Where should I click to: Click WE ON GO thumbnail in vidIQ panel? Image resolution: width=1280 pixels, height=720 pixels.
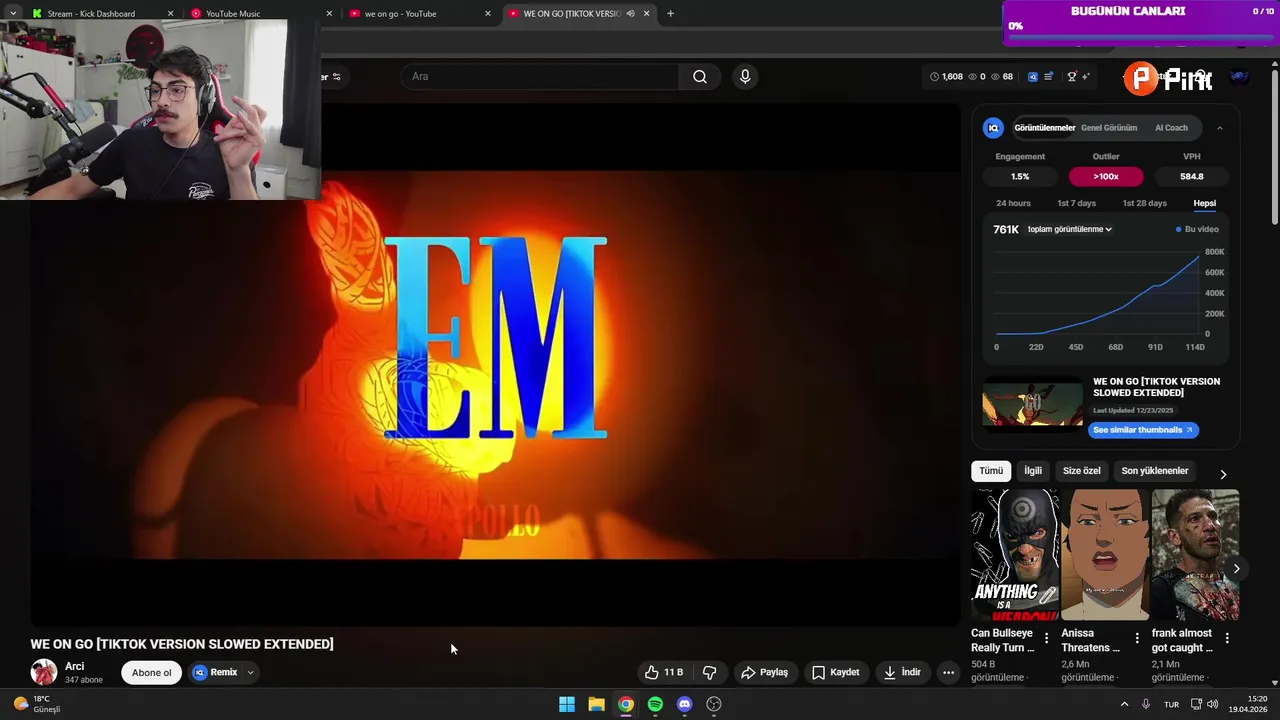pos(1033,403)
